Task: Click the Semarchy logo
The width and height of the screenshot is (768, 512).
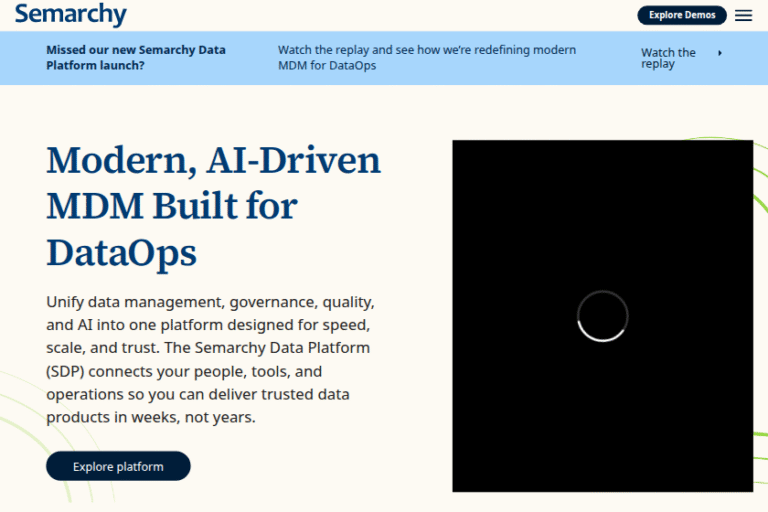Action: pyautogui.click(x=71, y=15)
